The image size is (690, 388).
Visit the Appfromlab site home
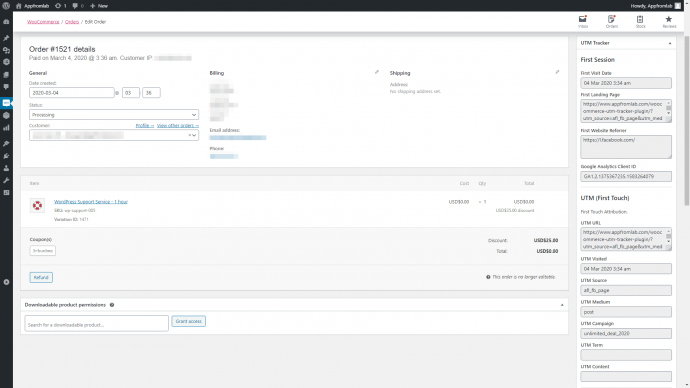pyautogui.click(x=33, y=6)
